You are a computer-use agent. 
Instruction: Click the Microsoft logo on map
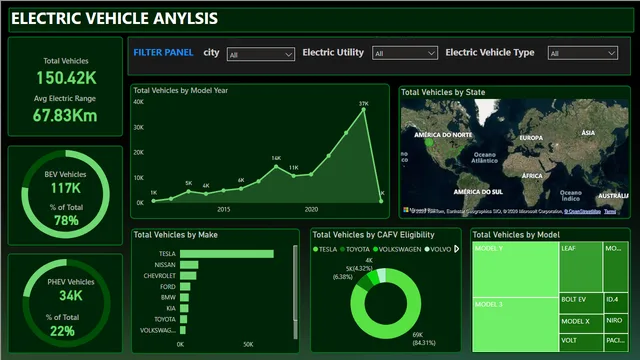pyautogui.click(x=406, y=210)
